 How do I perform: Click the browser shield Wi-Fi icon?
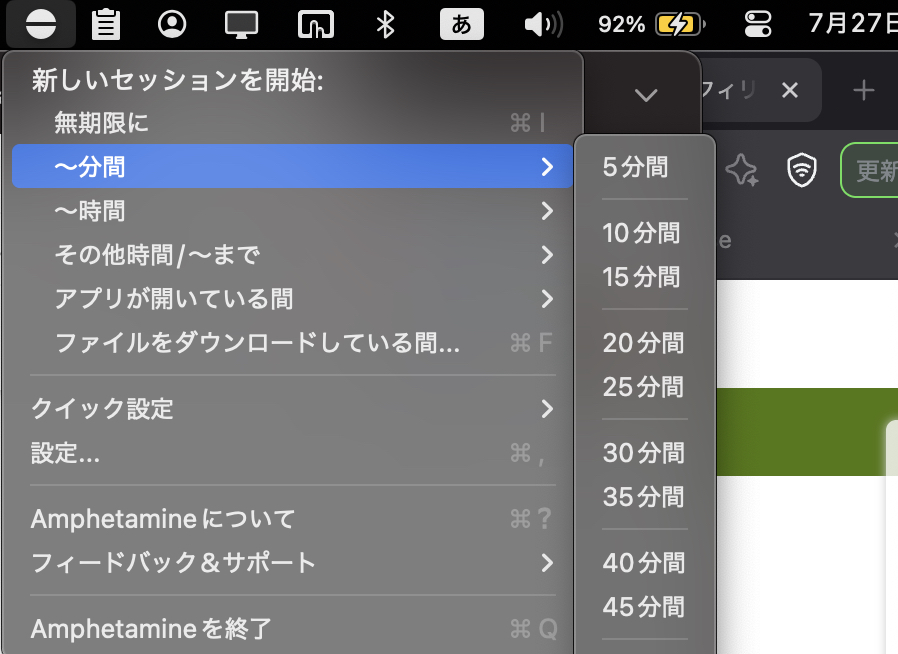pyautogui.click(x=801, y=171)
